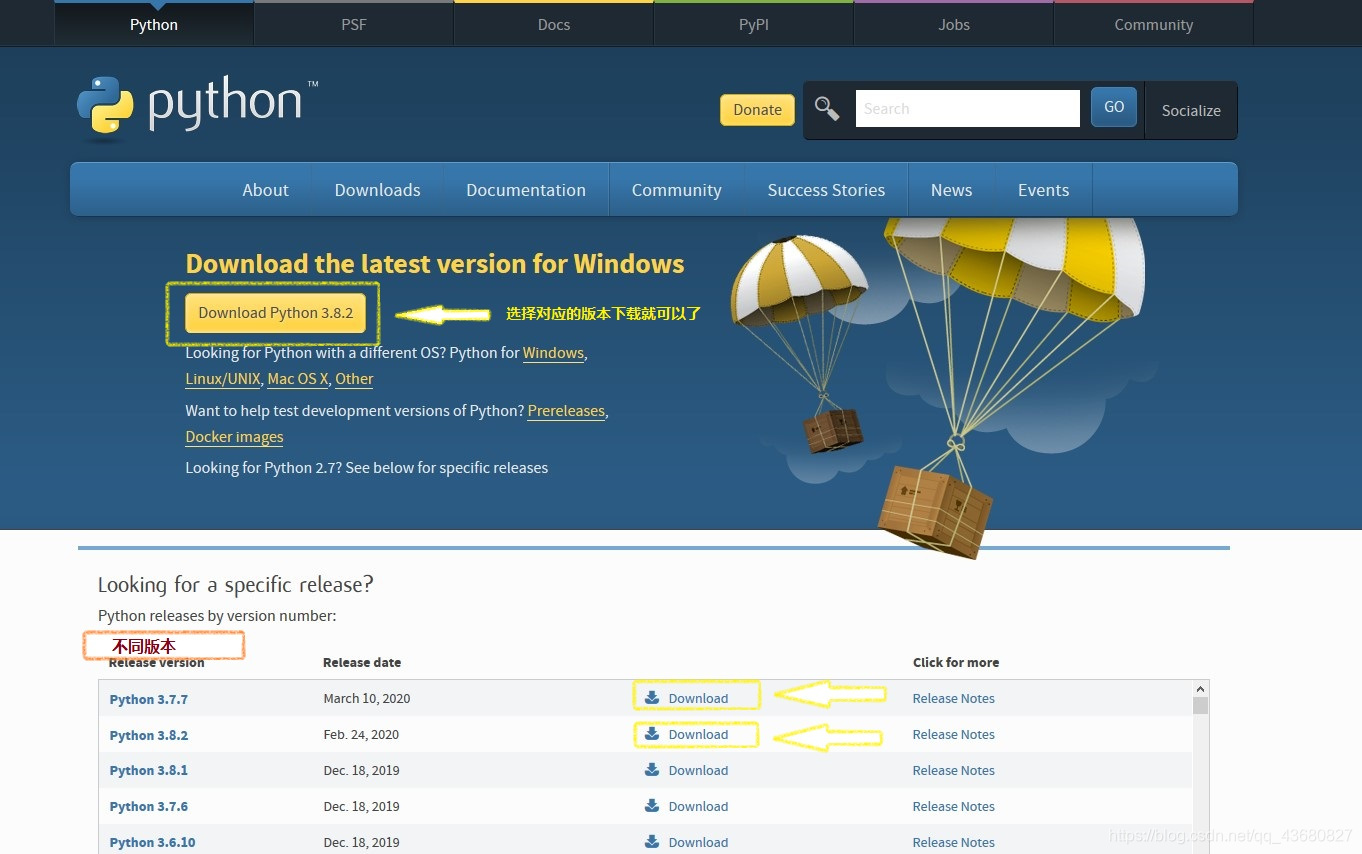
Task: Click 'Looking for a specific release?' heading
Action: pyautogui.click(x=235, y=584)
